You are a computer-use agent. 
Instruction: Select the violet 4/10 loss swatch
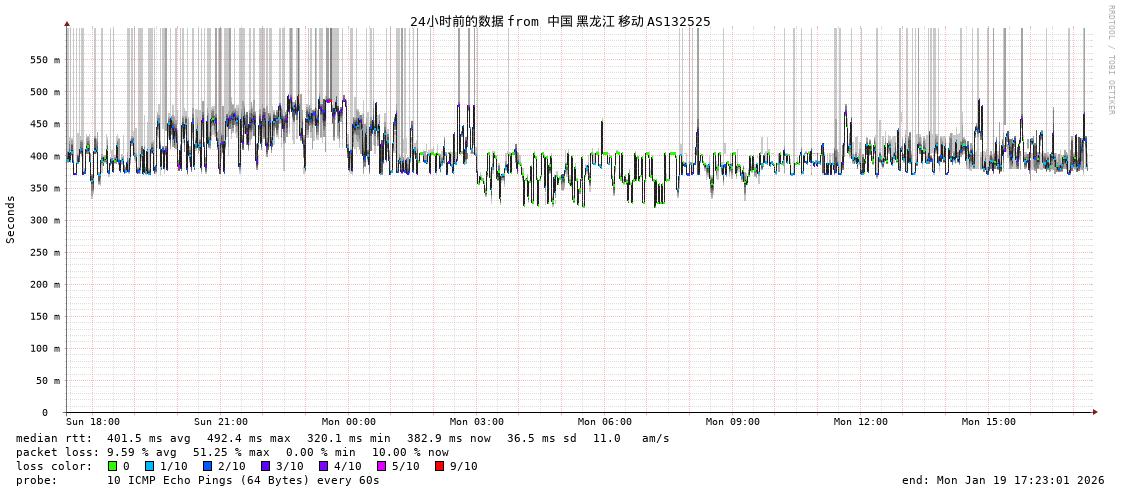[323, 466]
